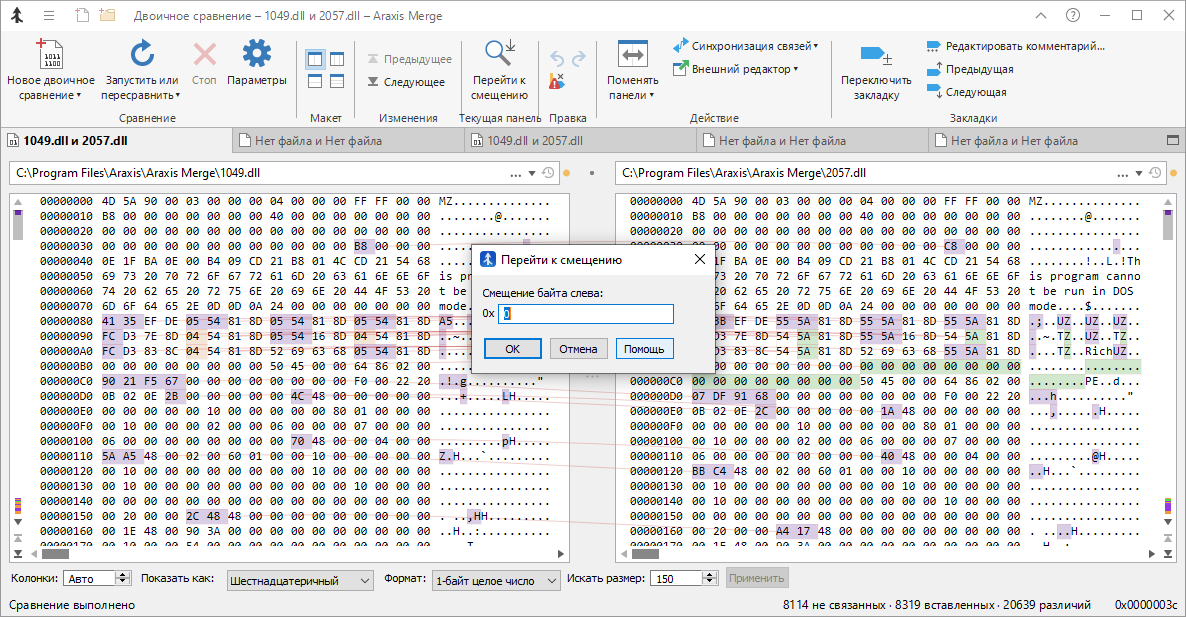This screenshot has width=1186, height=617.
Task: Open the Внешний редактор dropdown
Action: (x=735, y=69)
